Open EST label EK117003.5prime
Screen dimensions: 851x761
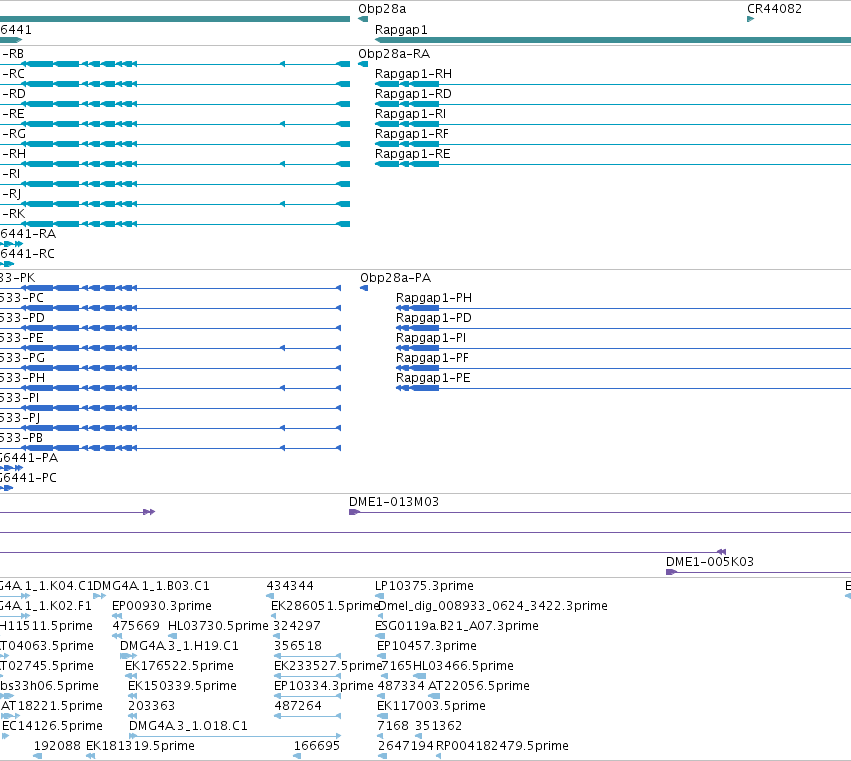click(431, 707)
